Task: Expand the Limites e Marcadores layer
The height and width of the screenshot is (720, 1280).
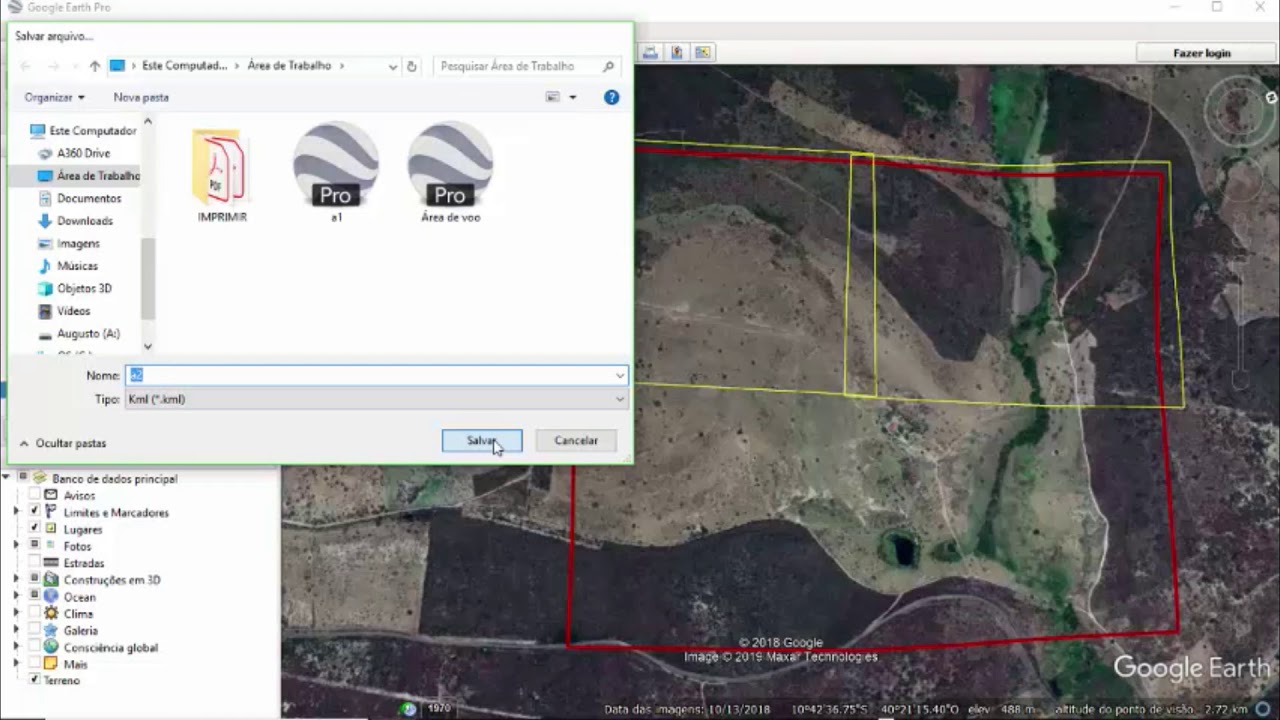Action: [x=16, y=511]
